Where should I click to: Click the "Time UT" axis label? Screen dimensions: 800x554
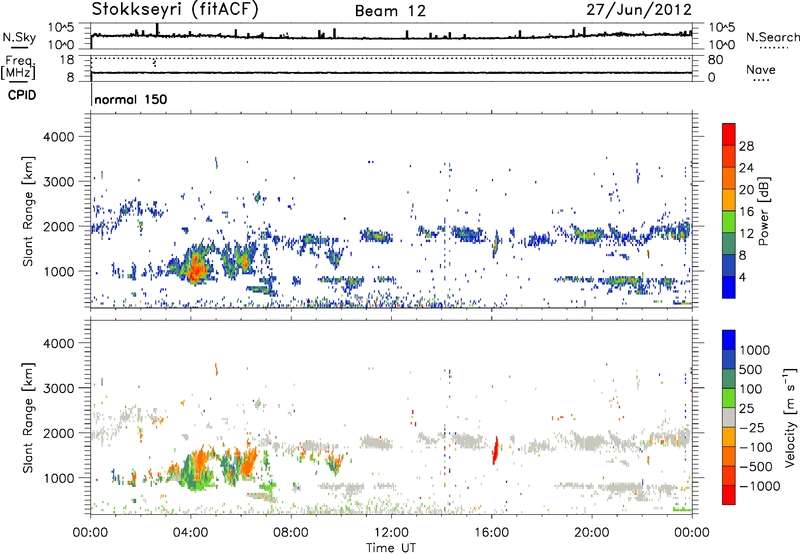[391, 548]
